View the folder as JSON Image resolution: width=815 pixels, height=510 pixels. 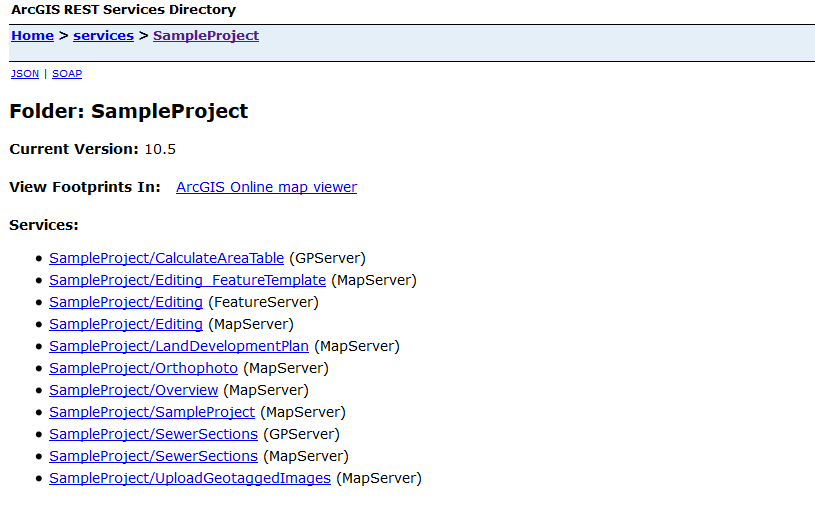point(25,74)
